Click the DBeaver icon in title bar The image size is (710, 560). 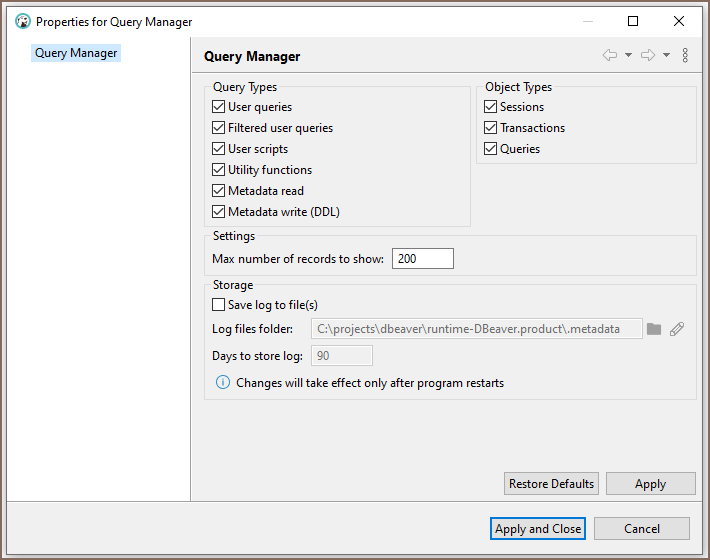(x=22, y=21)
